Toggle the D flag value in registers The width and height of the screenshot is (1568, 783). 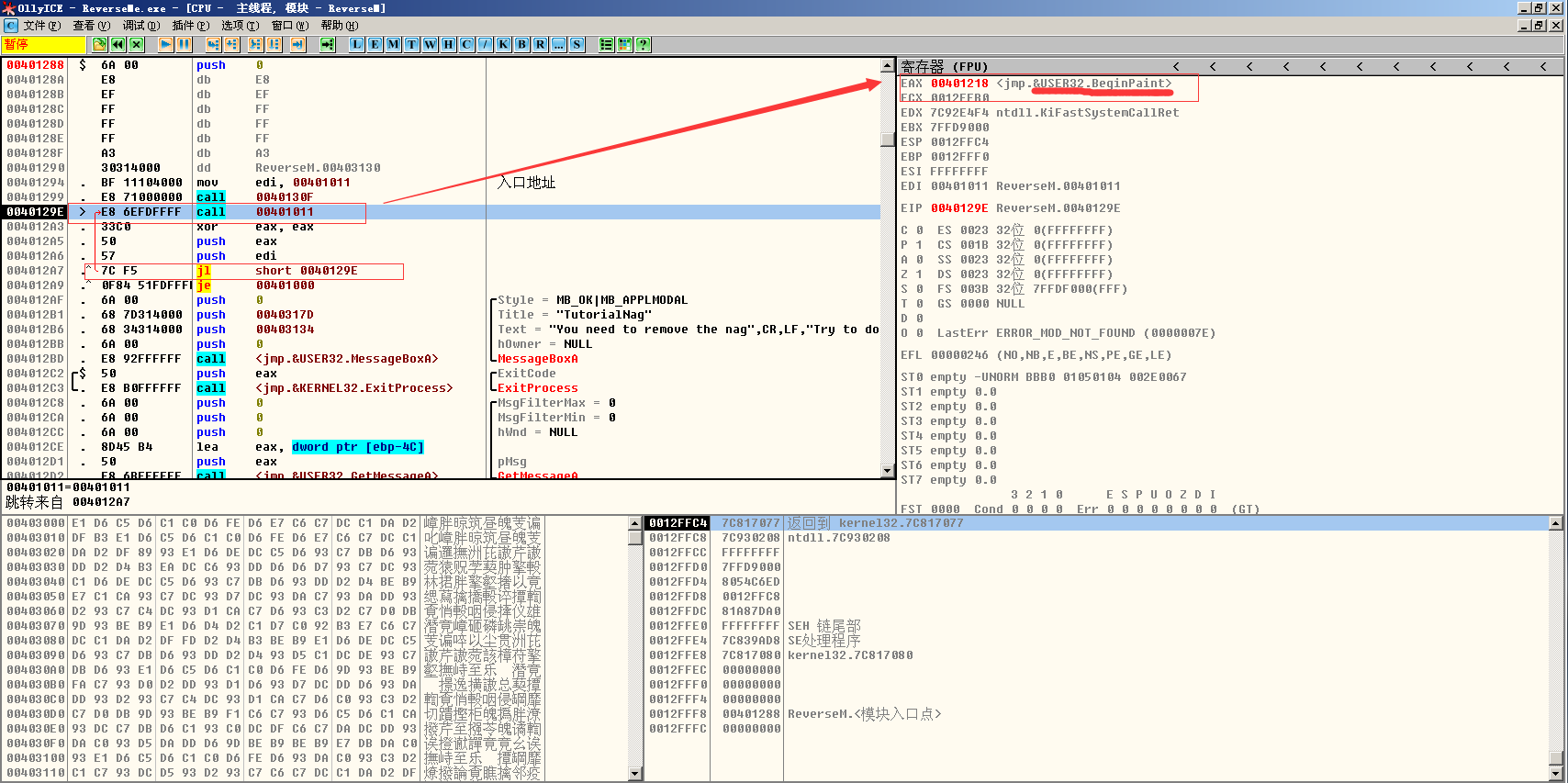coord(920,319)
